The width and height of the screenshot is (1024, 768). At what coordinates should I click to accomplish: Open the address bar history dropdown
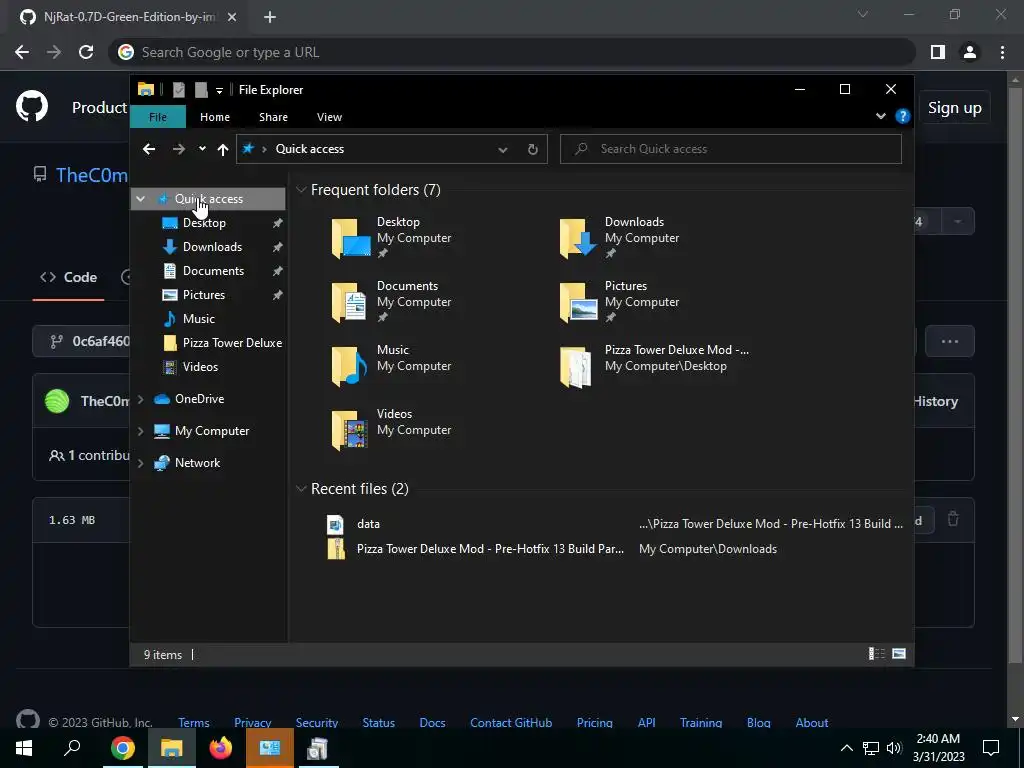[x=503, y=150]
